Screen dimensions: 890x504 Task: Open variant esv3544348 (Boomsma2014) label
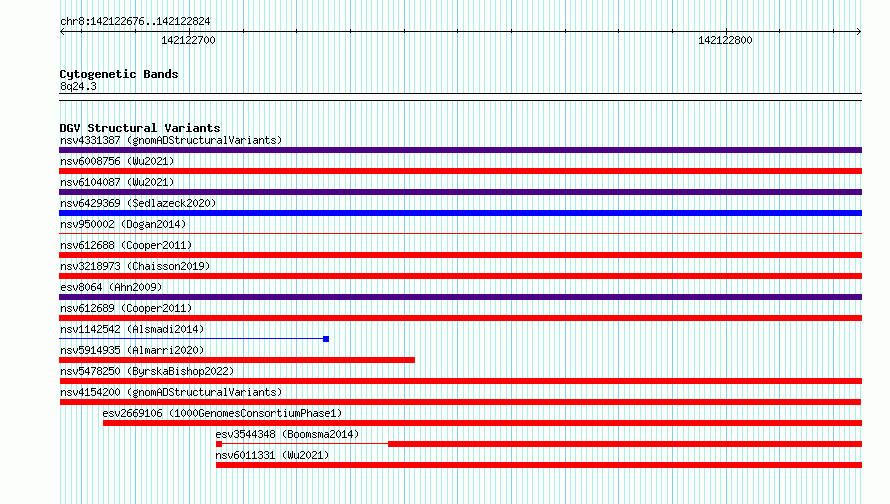[287, 434]
